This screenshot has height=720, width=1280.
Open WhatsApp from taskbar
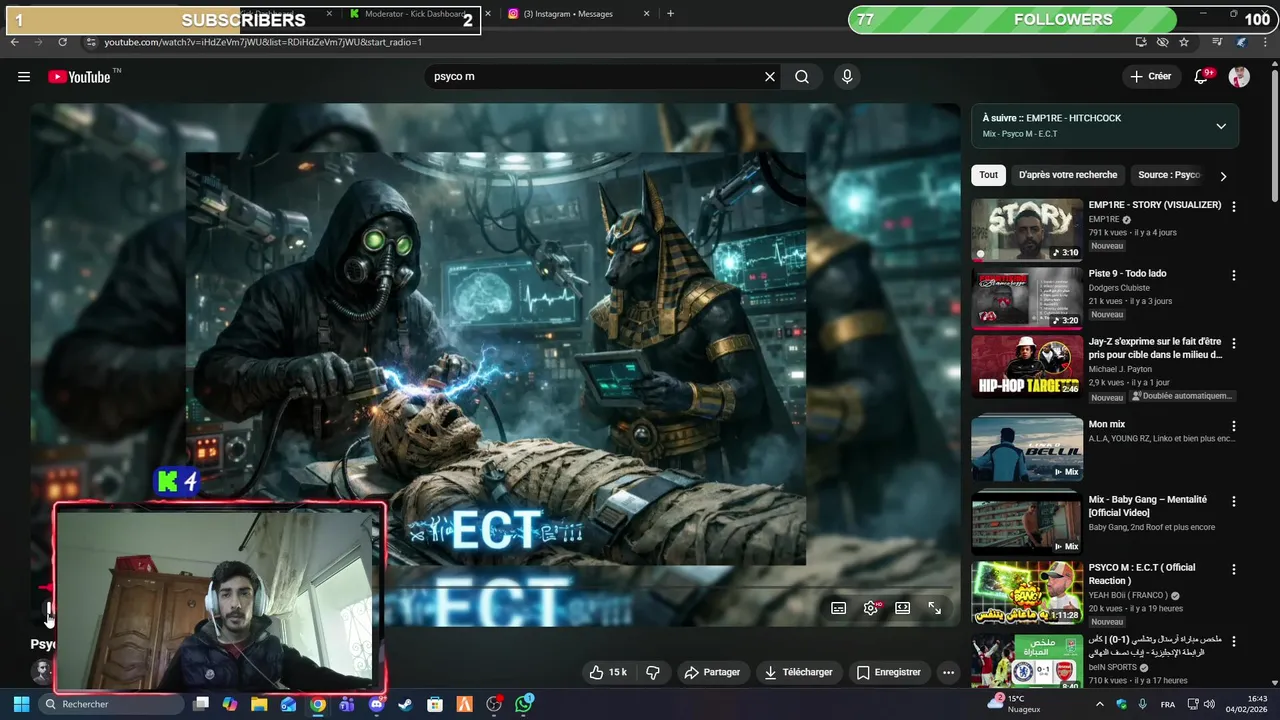tap(524, 704)
